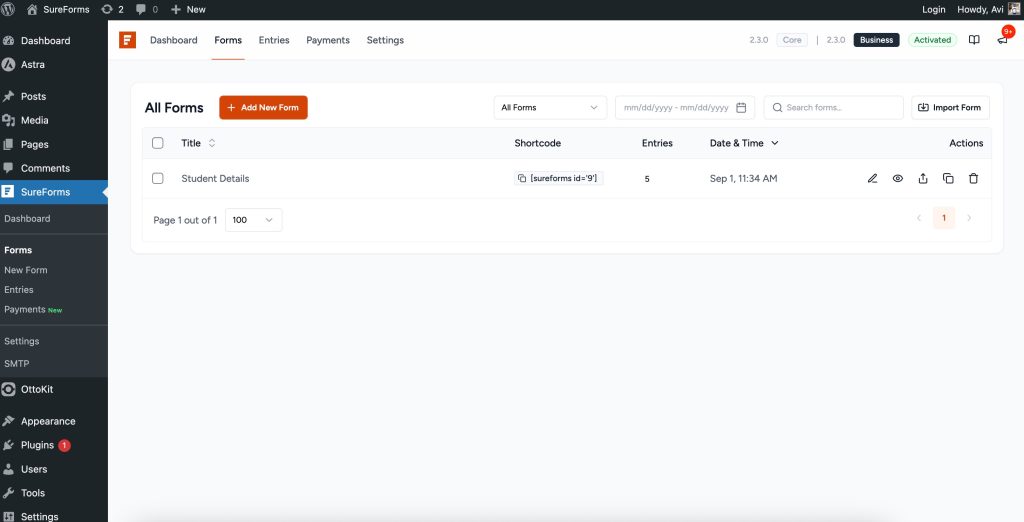Click the Add New Form button

click(263, 108)
